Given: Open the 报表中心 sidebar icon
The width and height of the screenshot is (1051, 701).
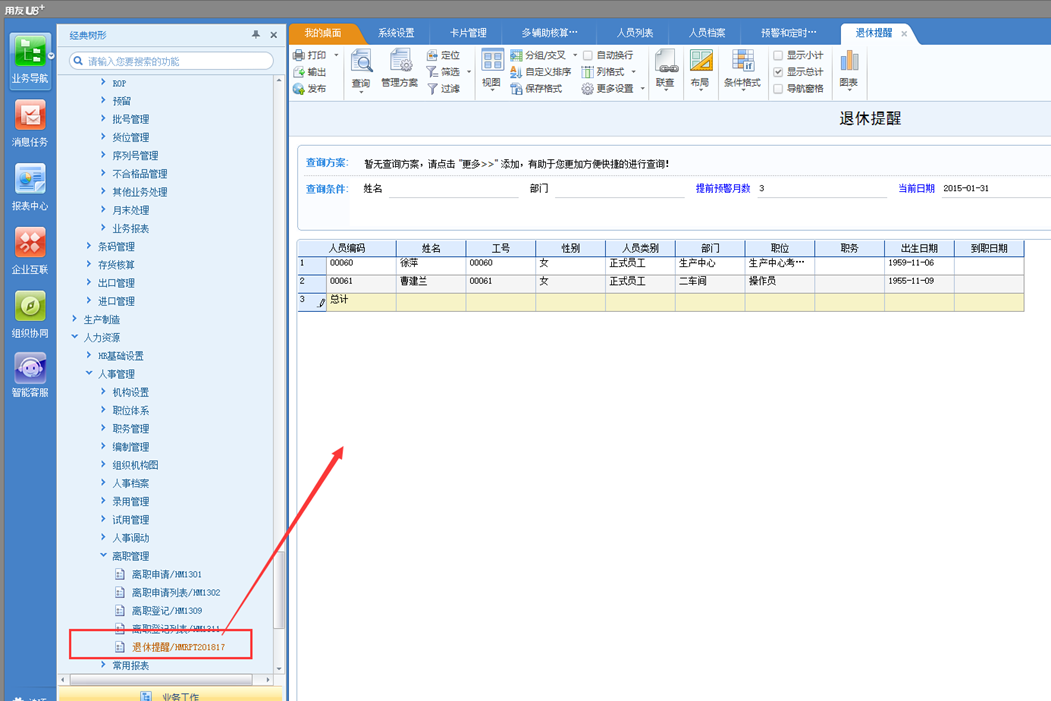Looking at the screenshot, I should 29,179.
